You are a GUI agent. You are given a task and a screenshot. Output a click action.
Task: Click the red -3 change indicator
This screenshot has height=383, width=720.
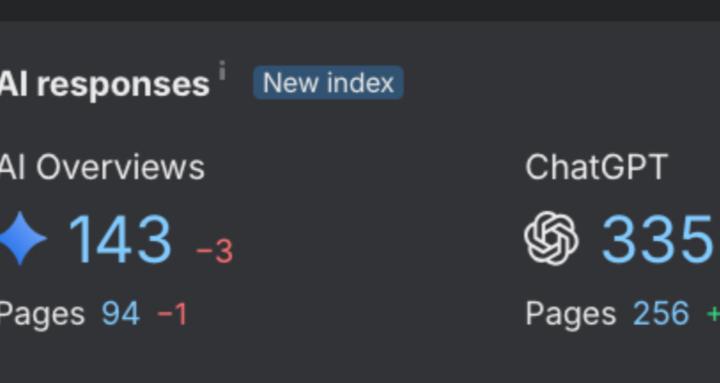(214, 251)
